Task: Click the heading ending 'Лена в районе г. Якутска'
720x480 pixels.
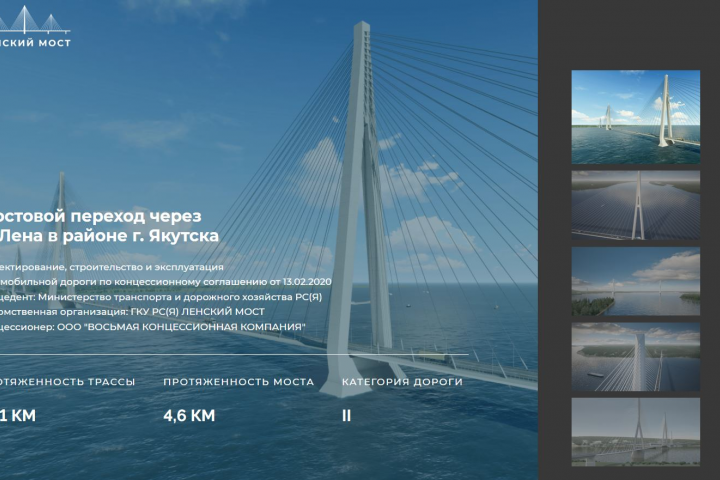Action: [x=109, y=236]
